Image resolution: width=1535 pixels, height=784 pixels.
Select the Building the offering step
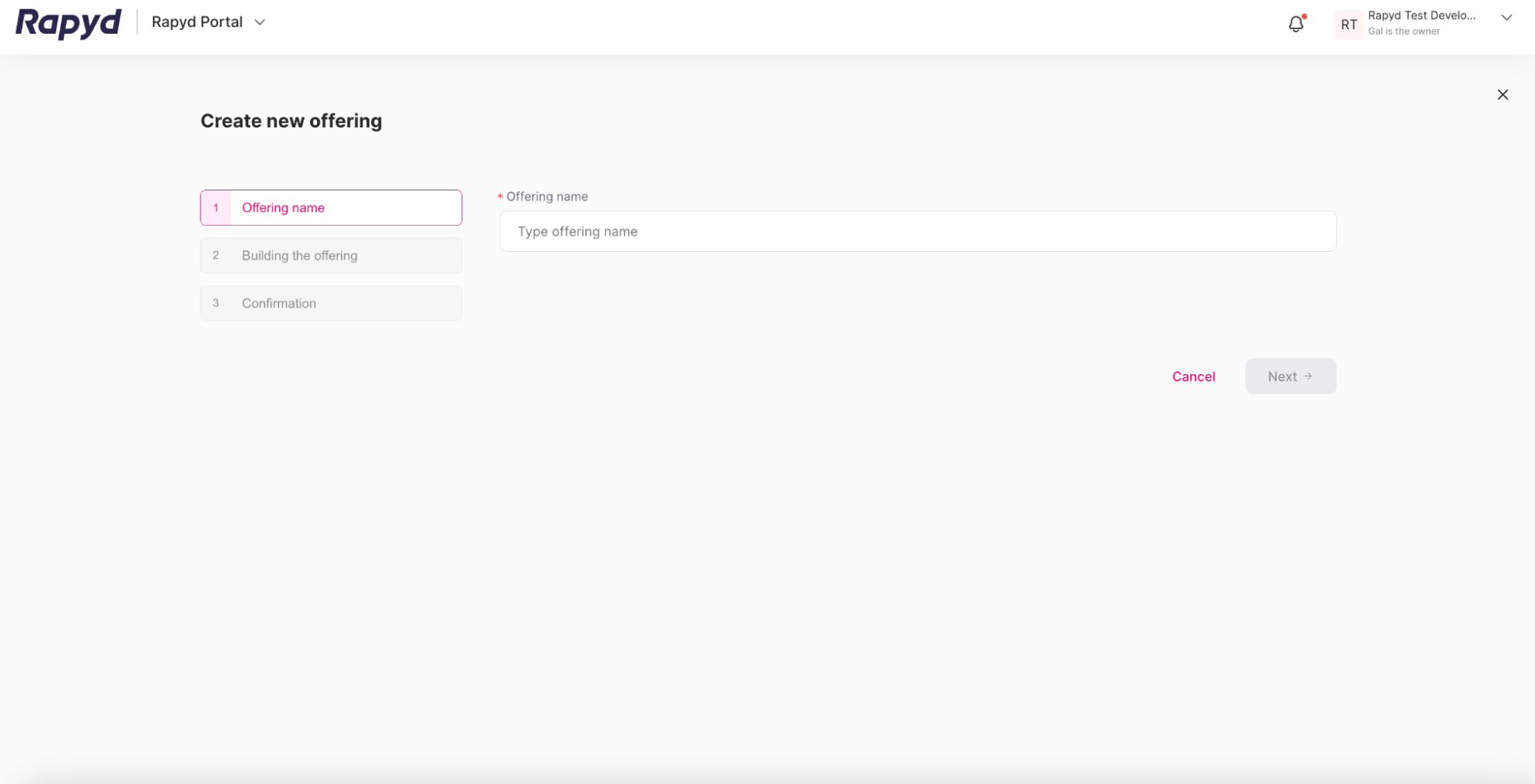coord(330,255)
